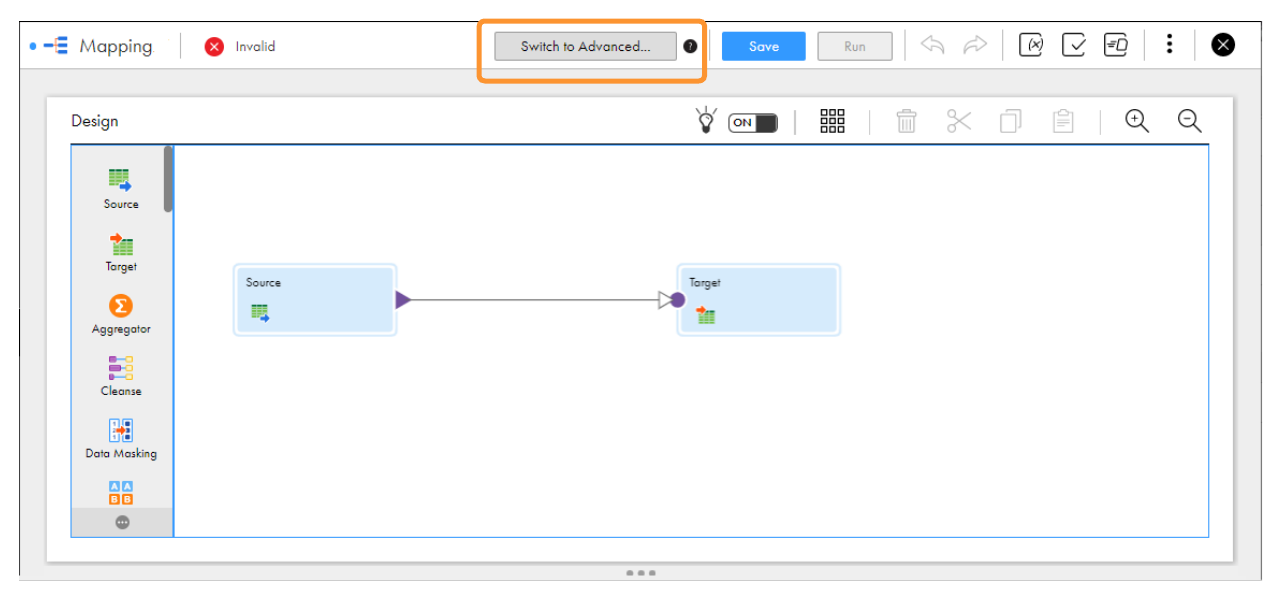1286x611 pixels.
Task: Paste from clipboard icon
Action: click(1063, 121)
